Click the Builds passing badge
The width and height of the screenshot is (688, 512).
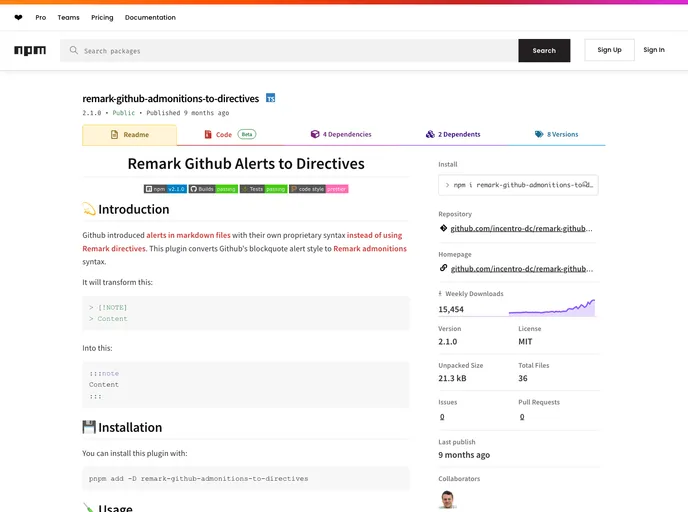[213, 189]
